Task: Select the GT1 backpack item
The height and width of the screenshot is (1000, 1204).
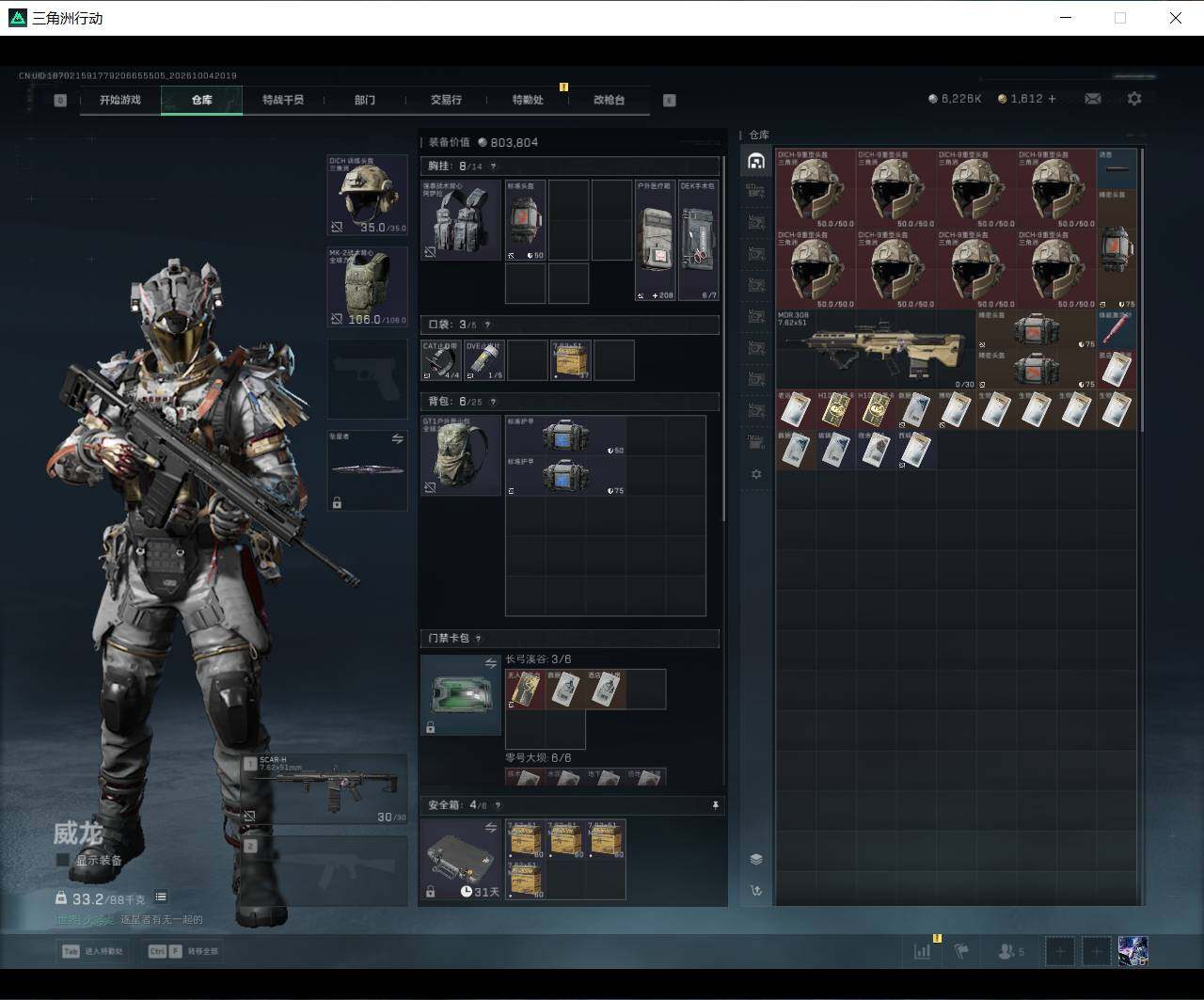Action: (461, 455)
